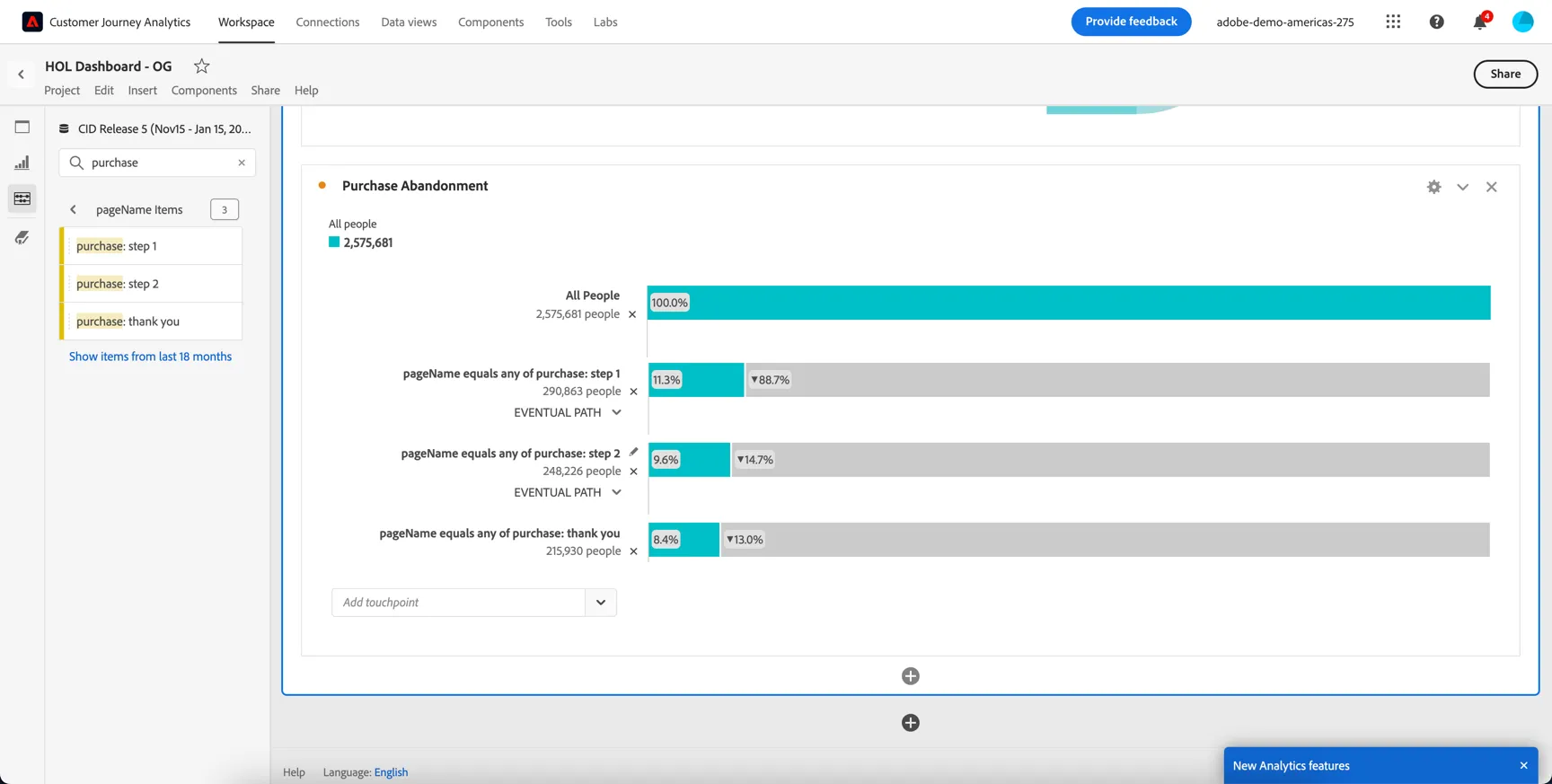Click the Adobe logo icon
Image resolution: width=1552 pixels, height=784 pixels.
32,22
